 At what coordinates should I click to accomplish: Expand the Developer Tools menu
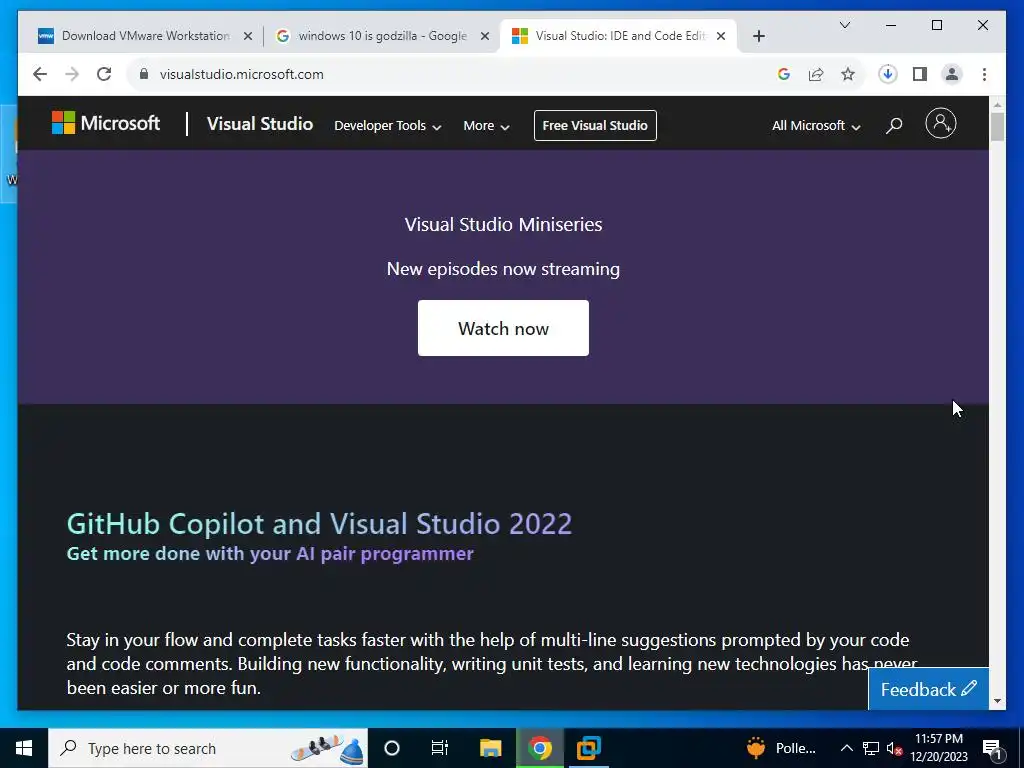pos(388,125)
